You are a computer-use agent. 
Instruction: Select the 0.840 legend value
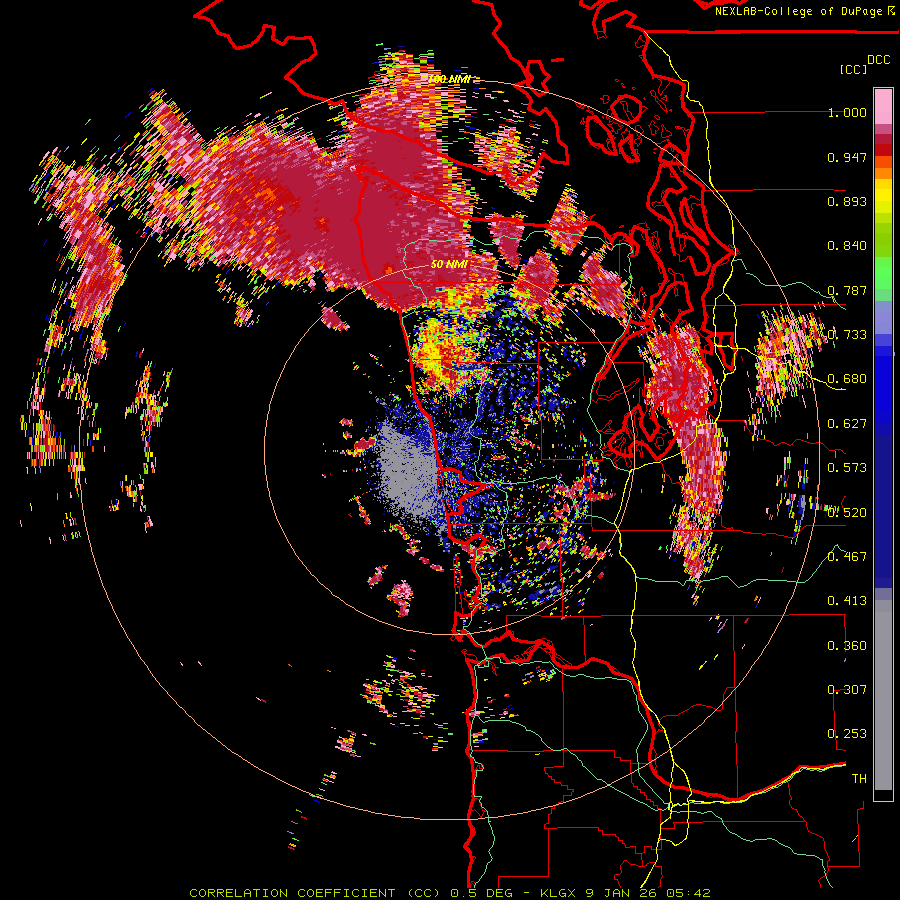(x=847, y=246)
